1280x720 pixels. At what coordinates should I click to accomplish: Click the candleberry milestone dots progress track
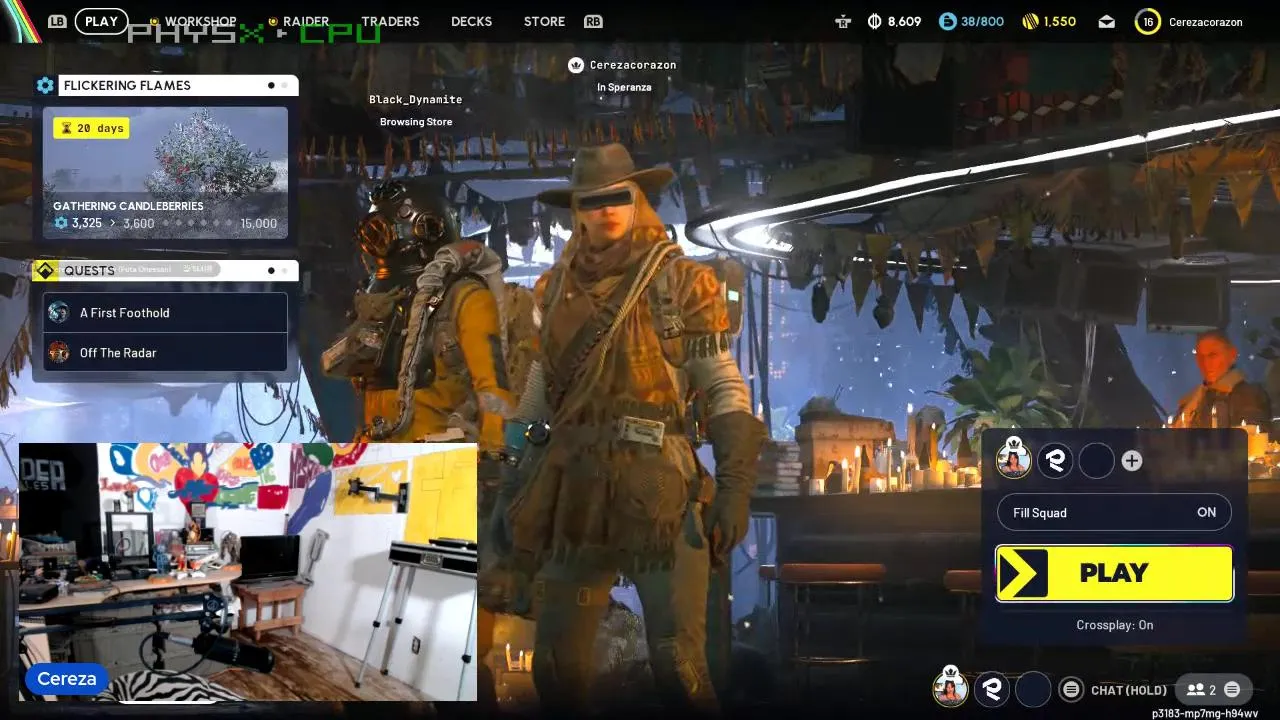coord(196,223)
